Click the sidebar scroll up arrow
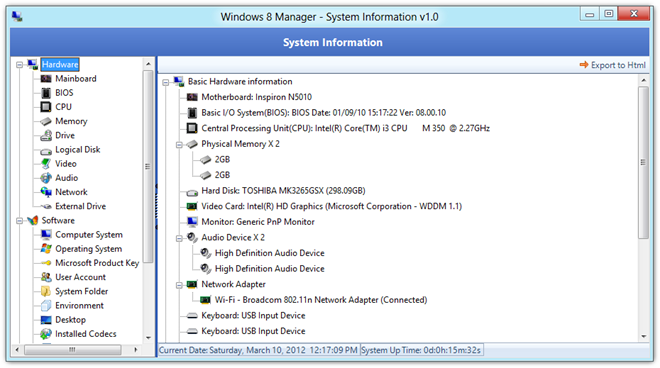 (148, 64)
